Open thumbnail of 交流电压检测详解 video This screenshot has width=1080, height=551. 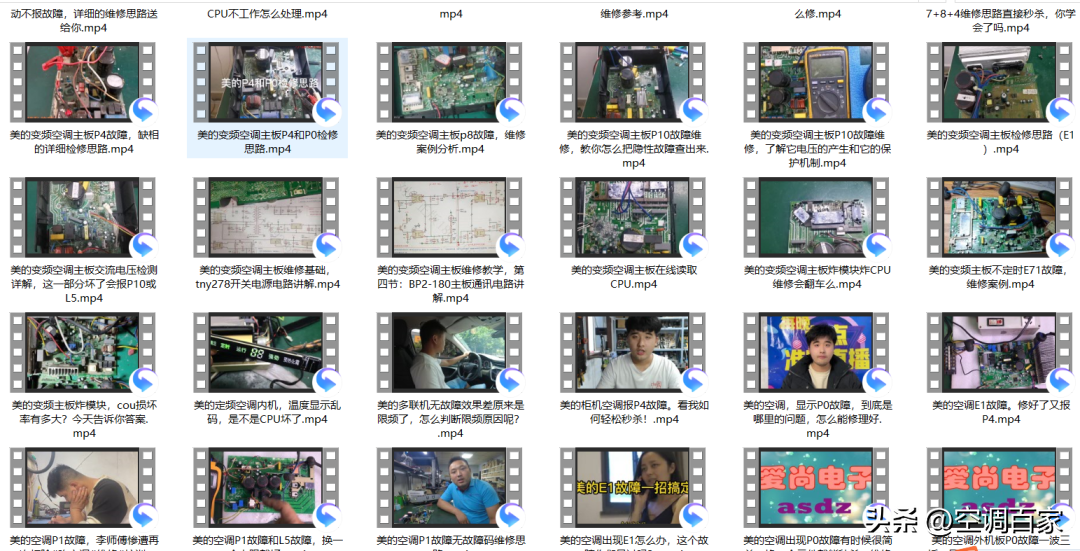(x=83, y=218)
